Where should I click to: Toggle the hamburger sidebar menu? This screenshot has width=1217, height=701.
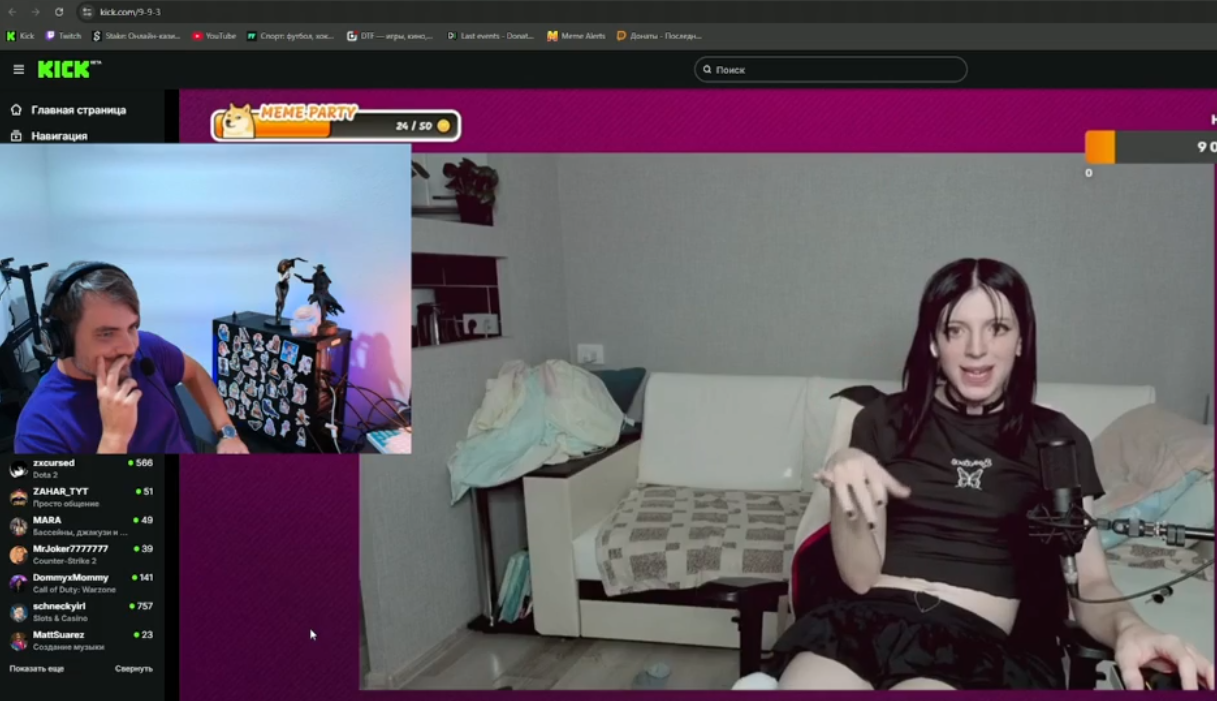click(18, 69)
